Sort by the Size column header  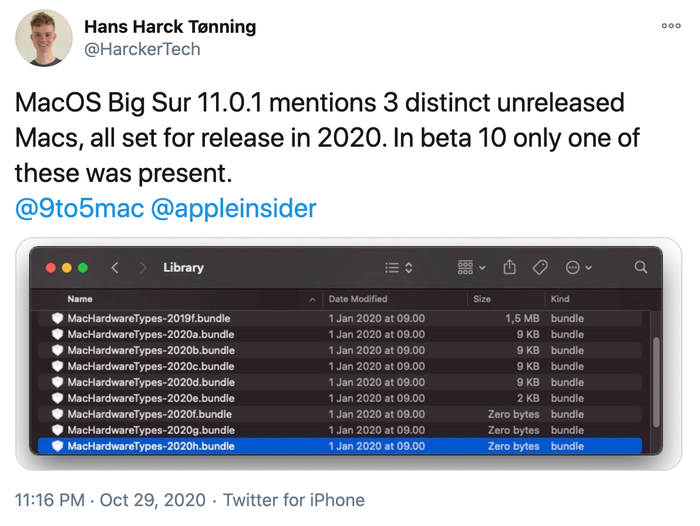tap(483, 299)
